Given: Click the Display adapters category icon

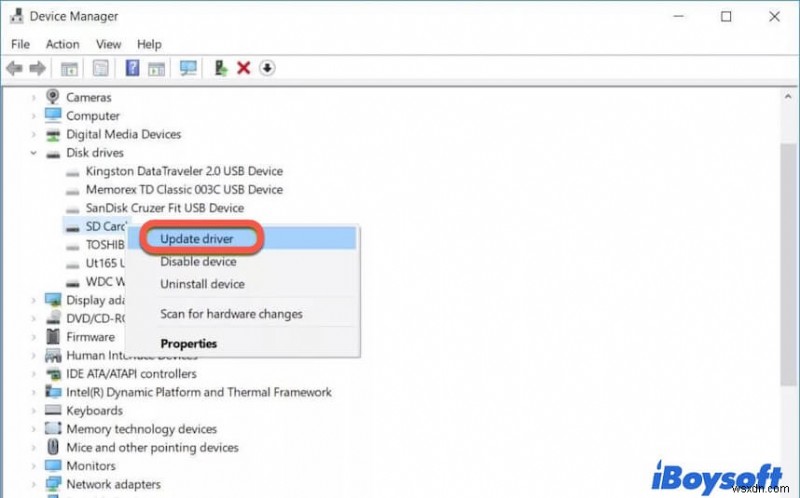Looking at the screenshot, I should 53,300.
